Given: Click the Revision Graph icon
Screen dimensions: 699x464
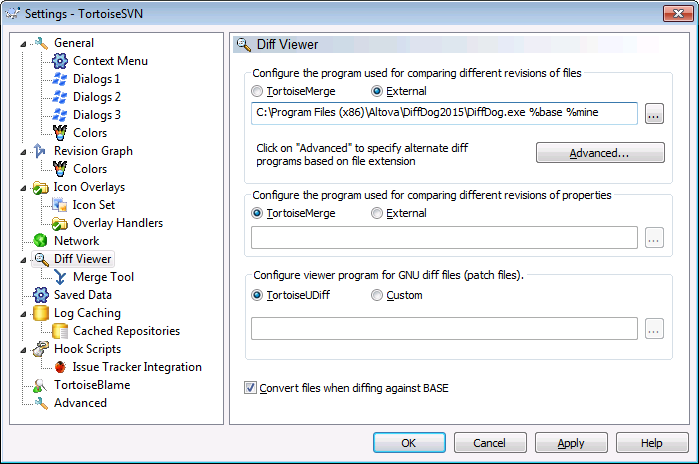Looking at the screenshot, I should 41,151.
